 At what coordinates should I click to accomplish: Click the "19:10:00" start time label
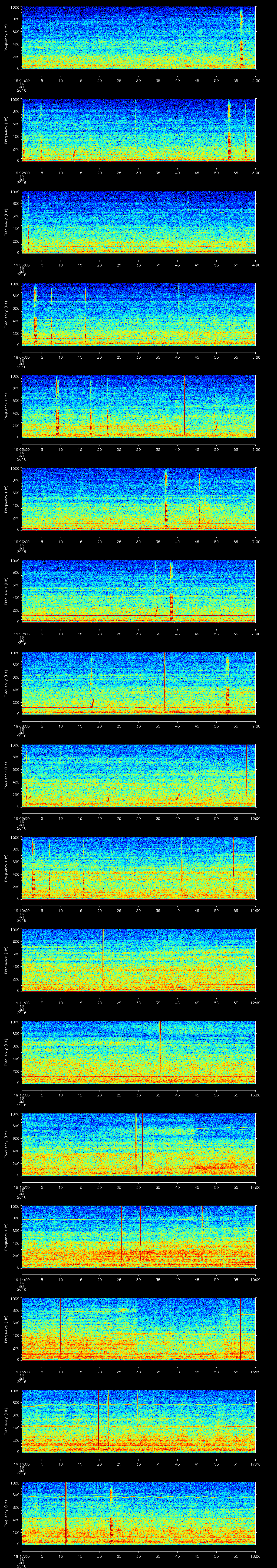click(x=21, y=910)
